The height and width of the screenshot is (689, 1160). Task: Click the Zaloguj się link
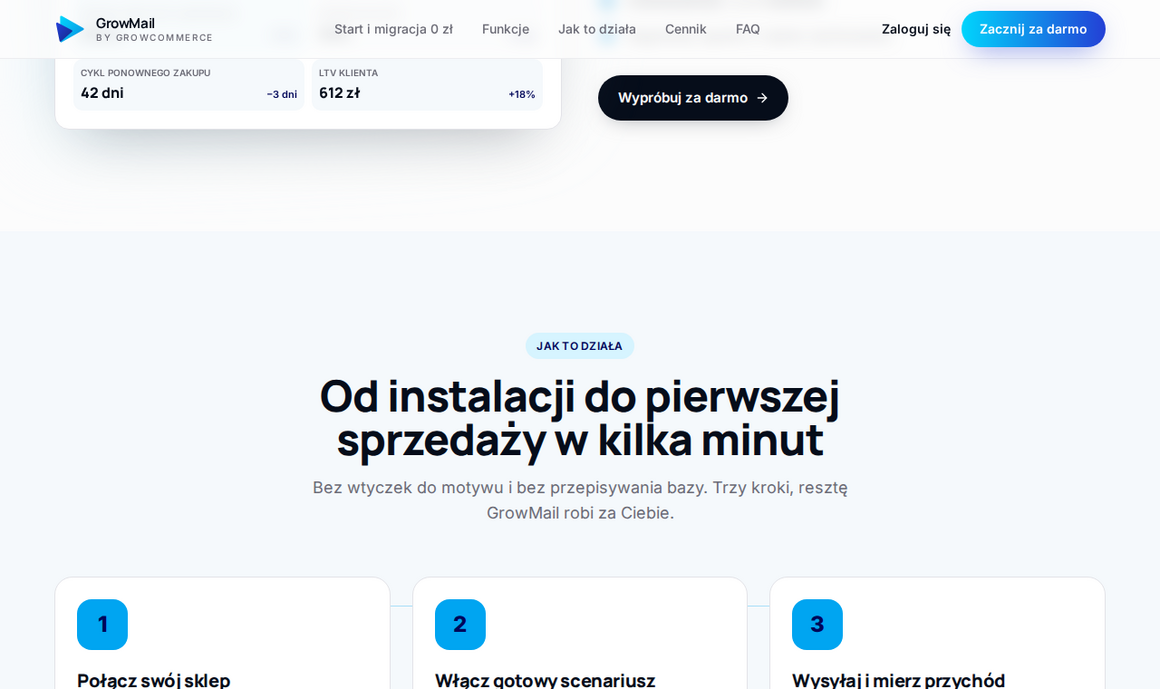tap(916, 29)
